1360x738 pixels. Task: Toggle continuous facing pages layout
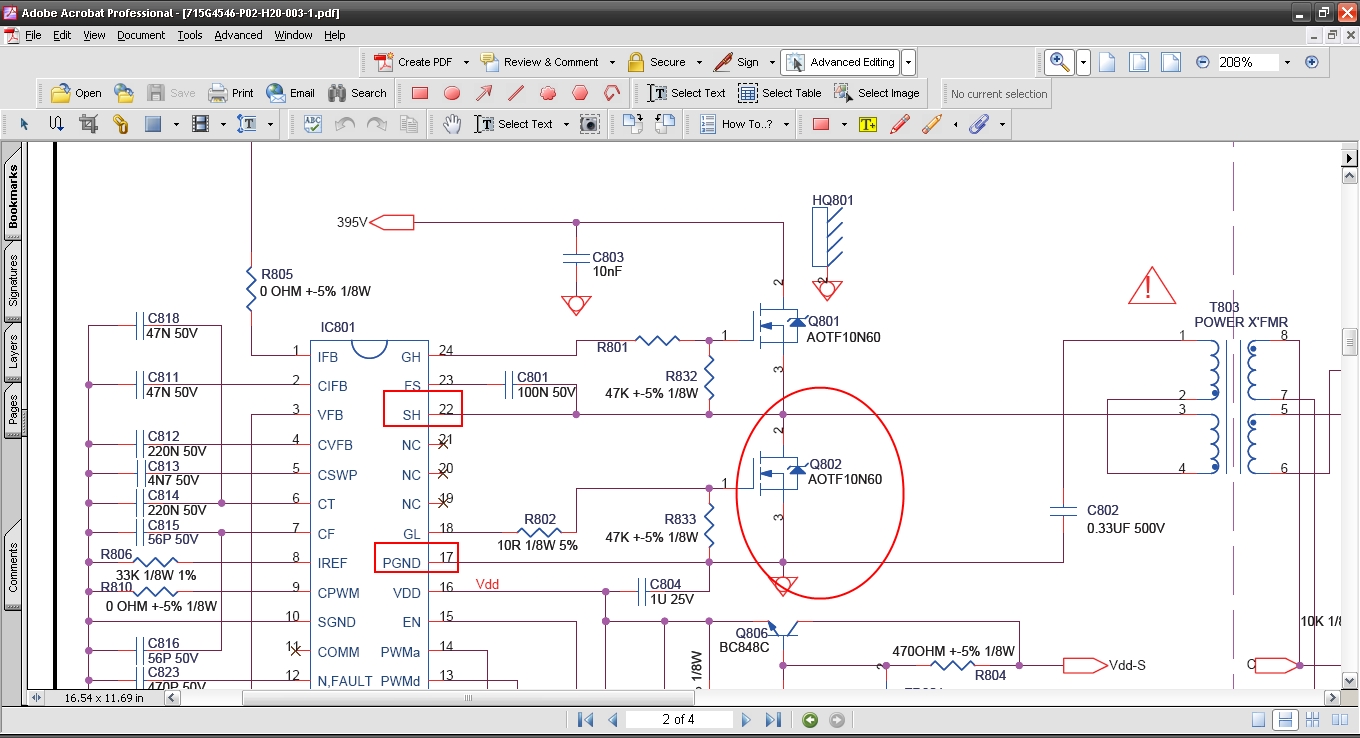[x=1312, y=720]
